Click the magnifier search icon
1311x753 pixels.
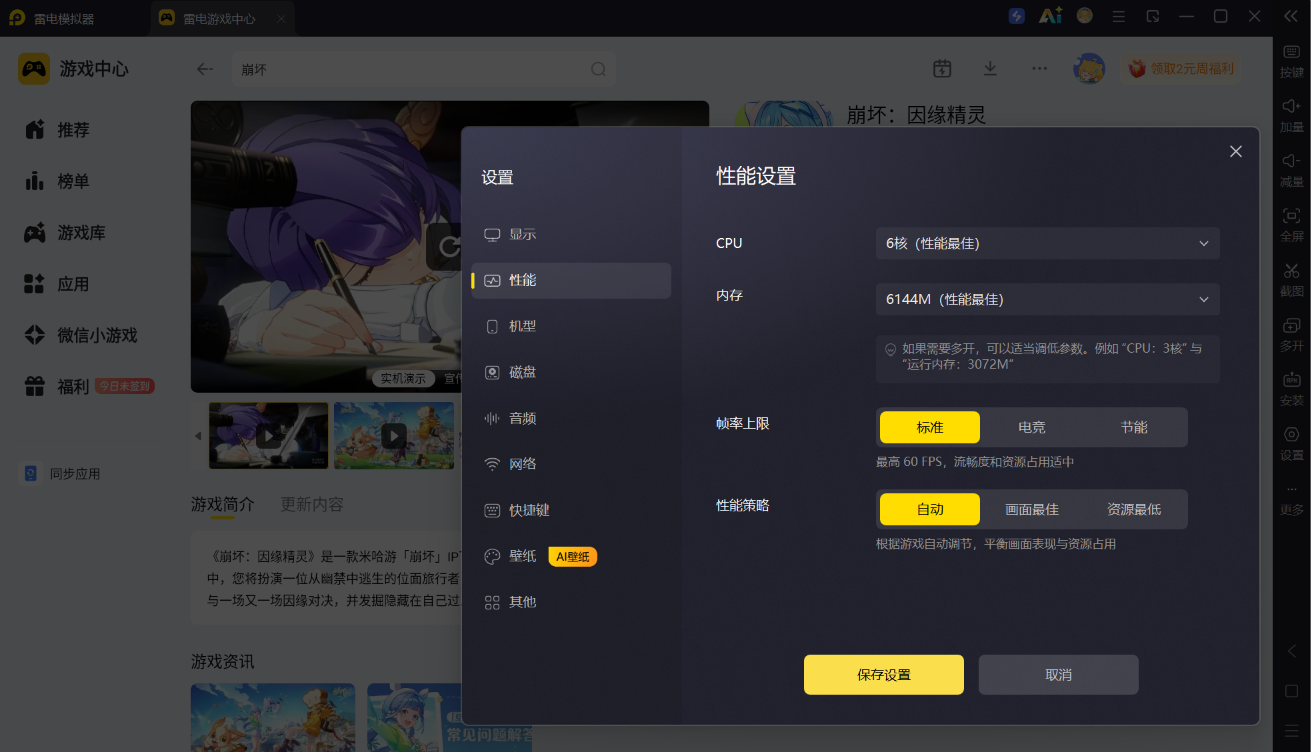[x=598, y=69]
